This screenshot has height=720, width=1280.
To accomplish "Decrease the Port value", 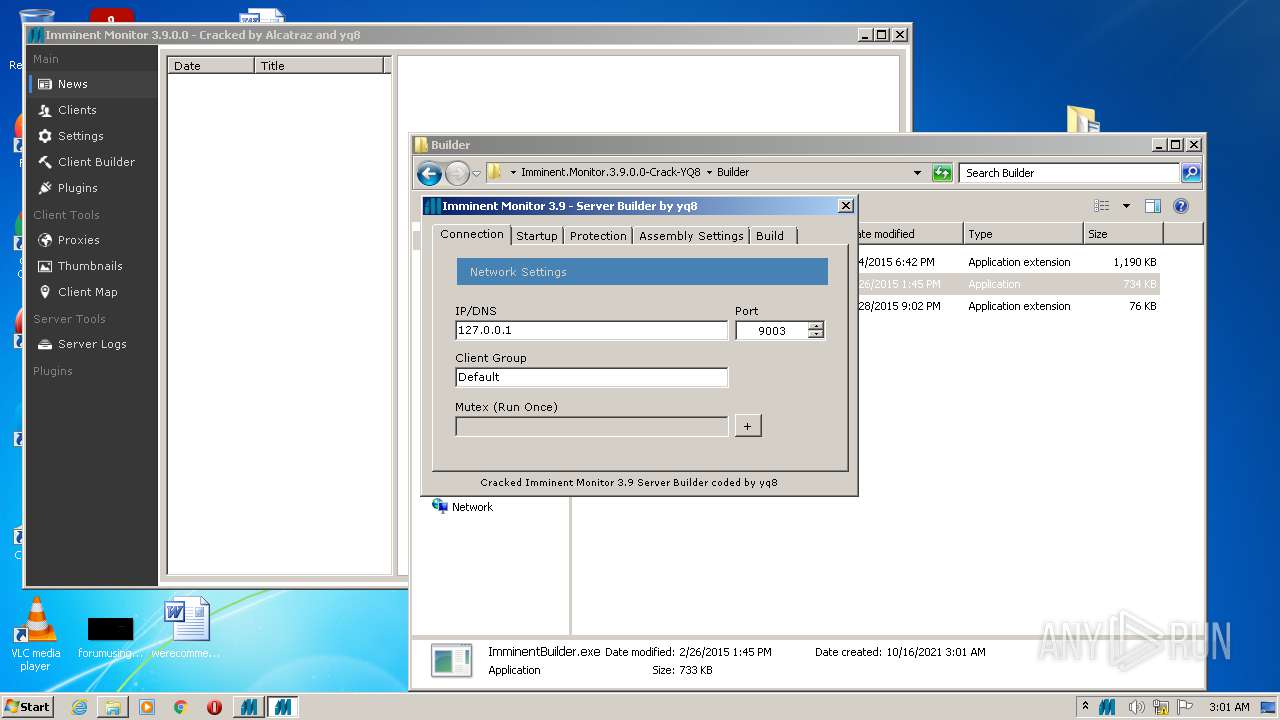I will pos(817,334).
